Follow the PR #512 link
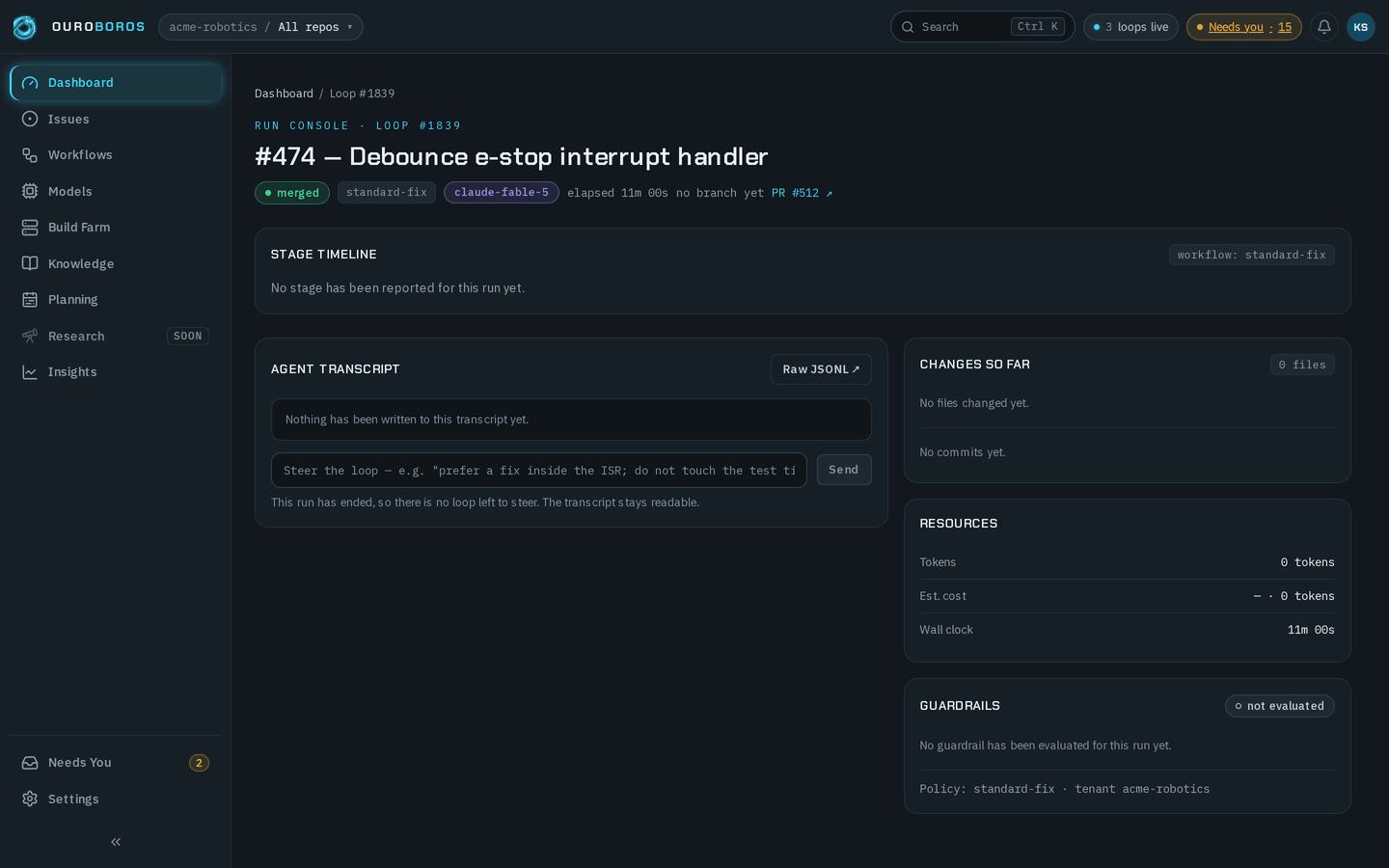The width and height of the screenshot is (1389, 868). (802, 193)
